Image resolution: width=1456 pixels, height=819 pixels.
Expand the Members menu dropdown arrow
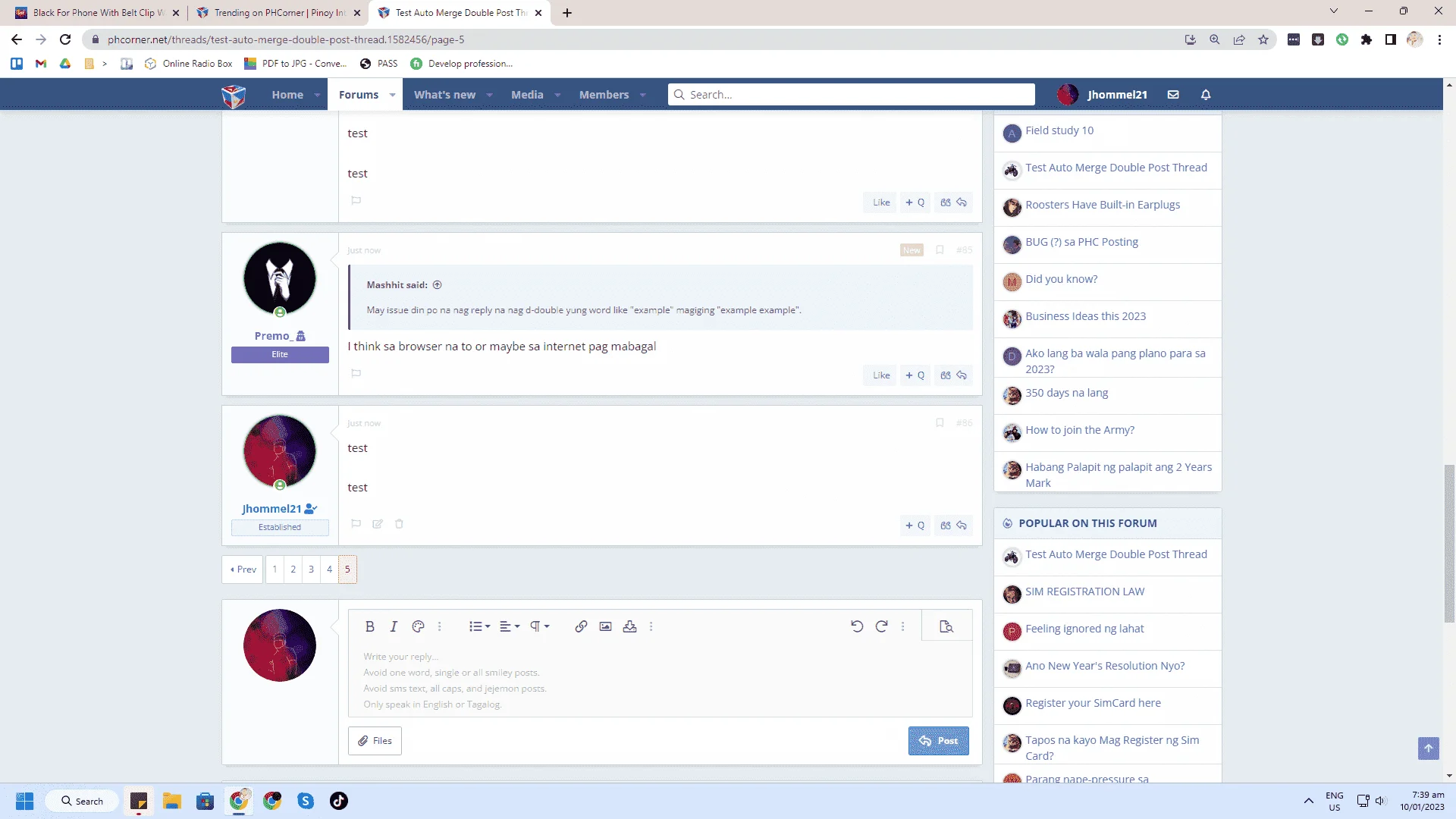[642, 96]
